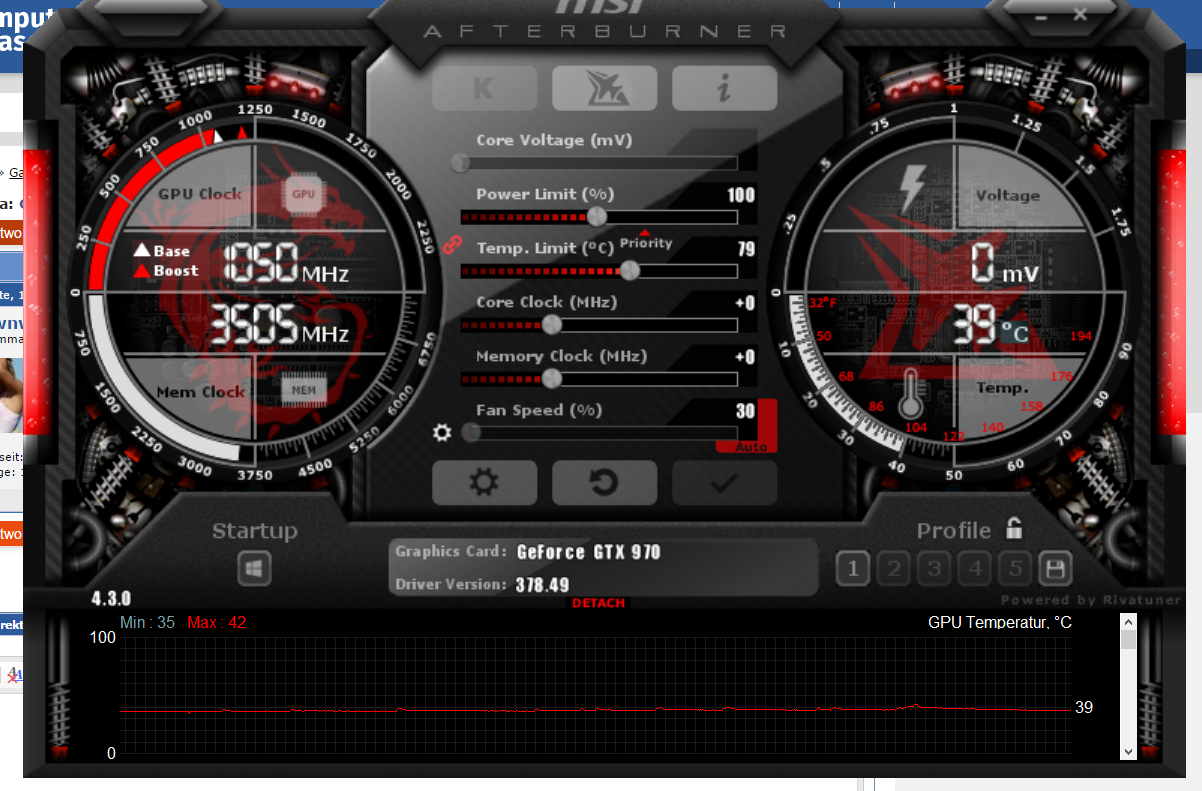
Task: Toggle apply at Windows startup icon
Action: [255, 569]
